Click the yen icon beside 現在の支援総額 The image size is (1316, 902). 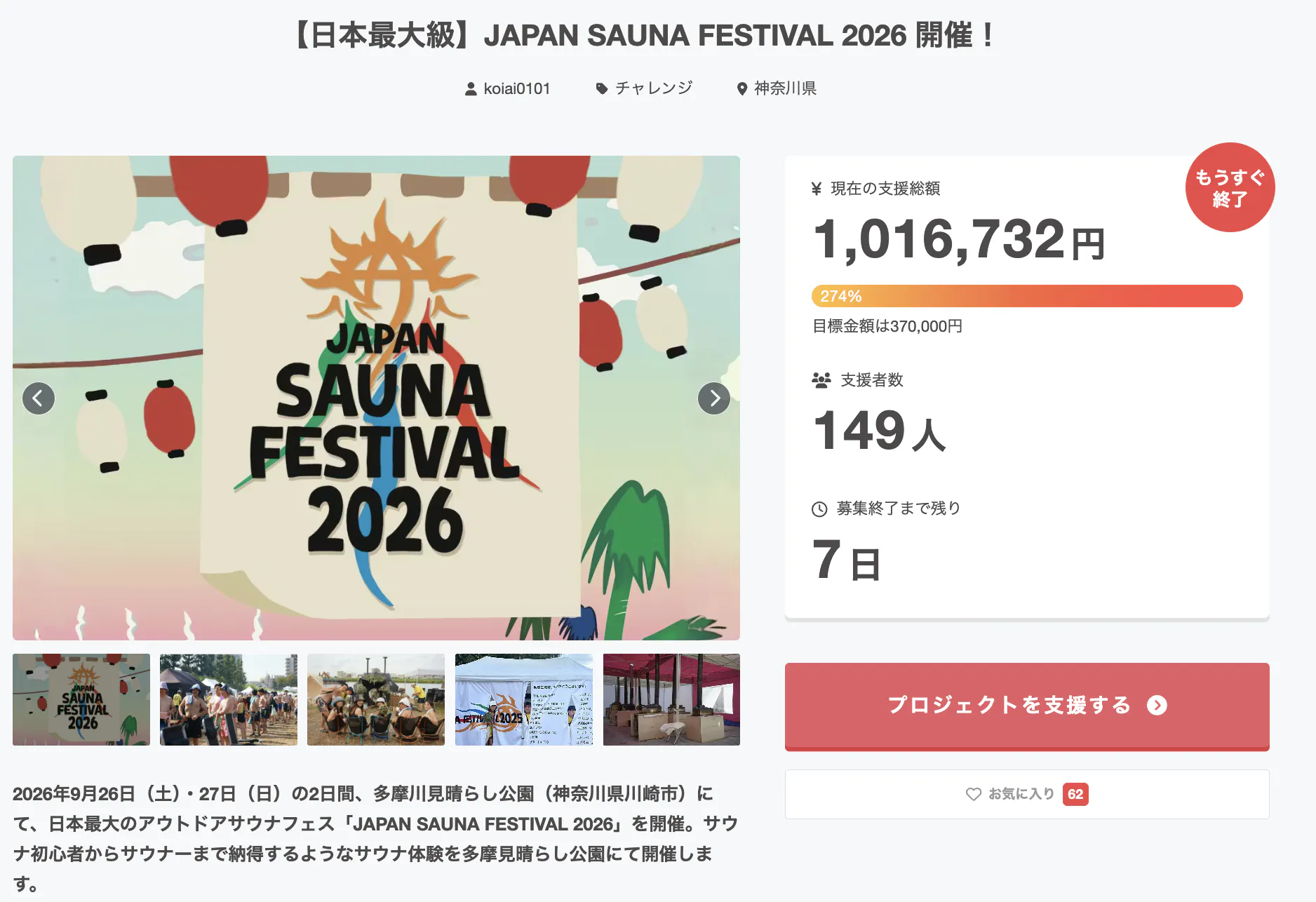click(x=817, y=189)
